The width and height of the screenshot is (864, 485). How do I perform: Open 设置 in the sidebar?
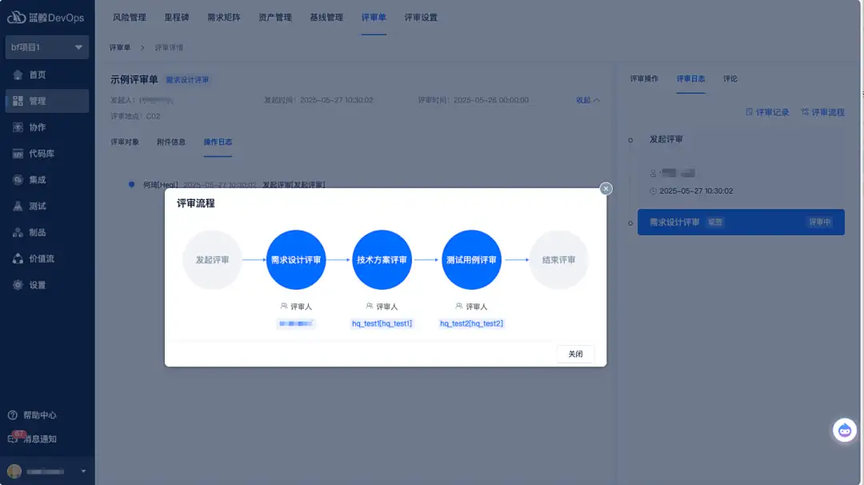pos(47,285)
